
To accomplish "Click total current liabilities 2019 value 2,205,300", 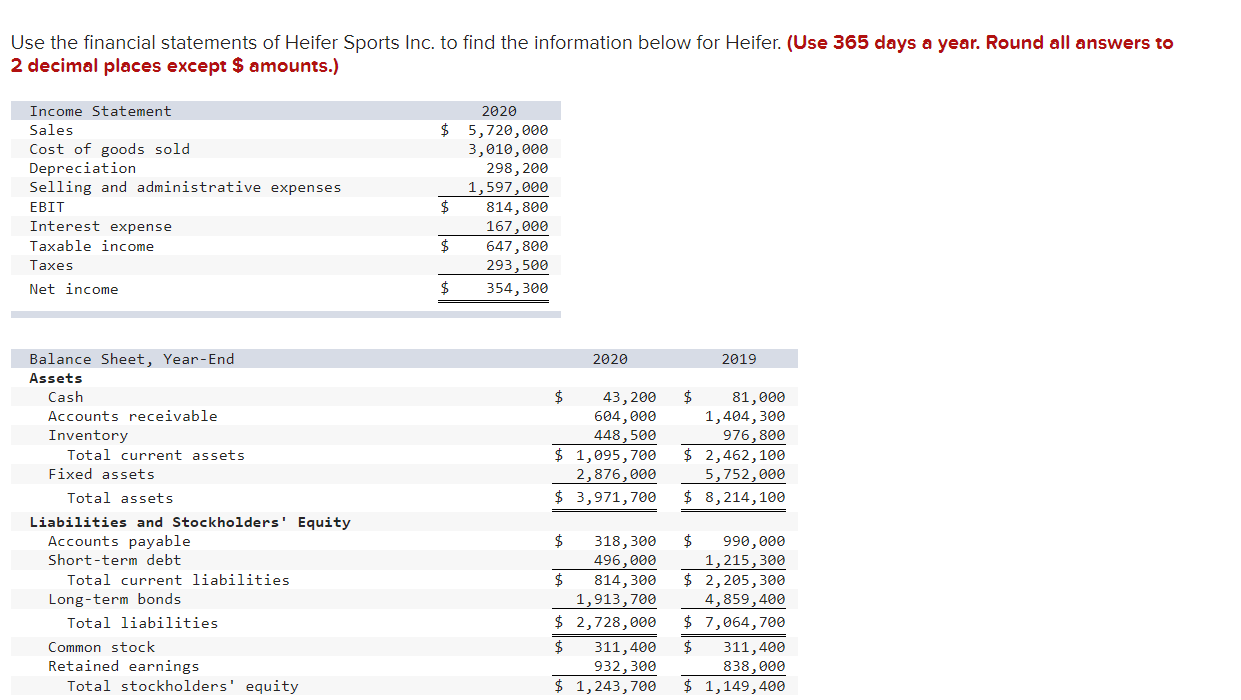I will (745, 580).
